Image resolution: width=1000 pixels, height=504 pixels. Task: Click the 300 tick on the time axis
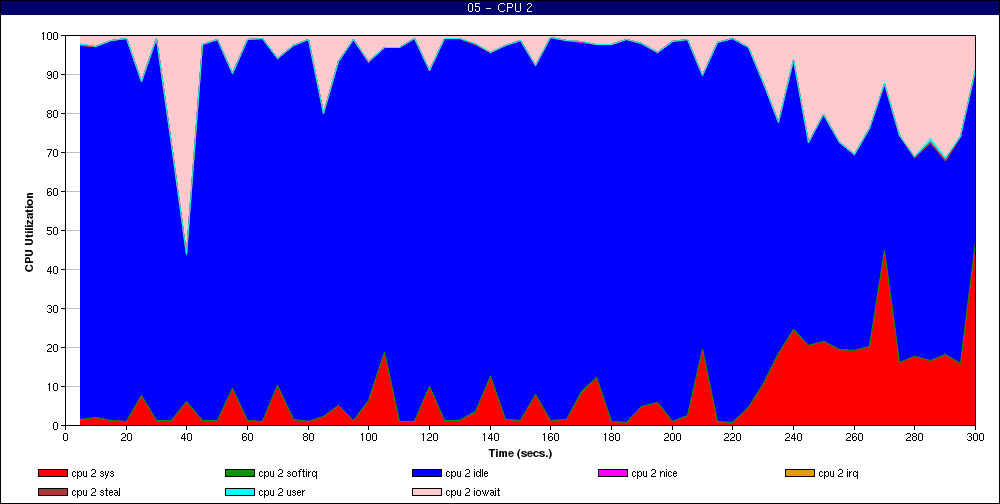975,437
